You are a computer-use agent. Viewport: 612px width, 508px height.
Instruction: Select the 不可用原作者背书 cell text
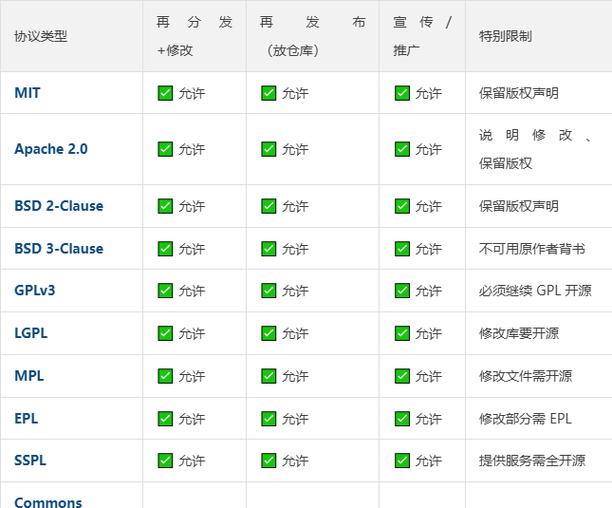(x=532, y=249)
